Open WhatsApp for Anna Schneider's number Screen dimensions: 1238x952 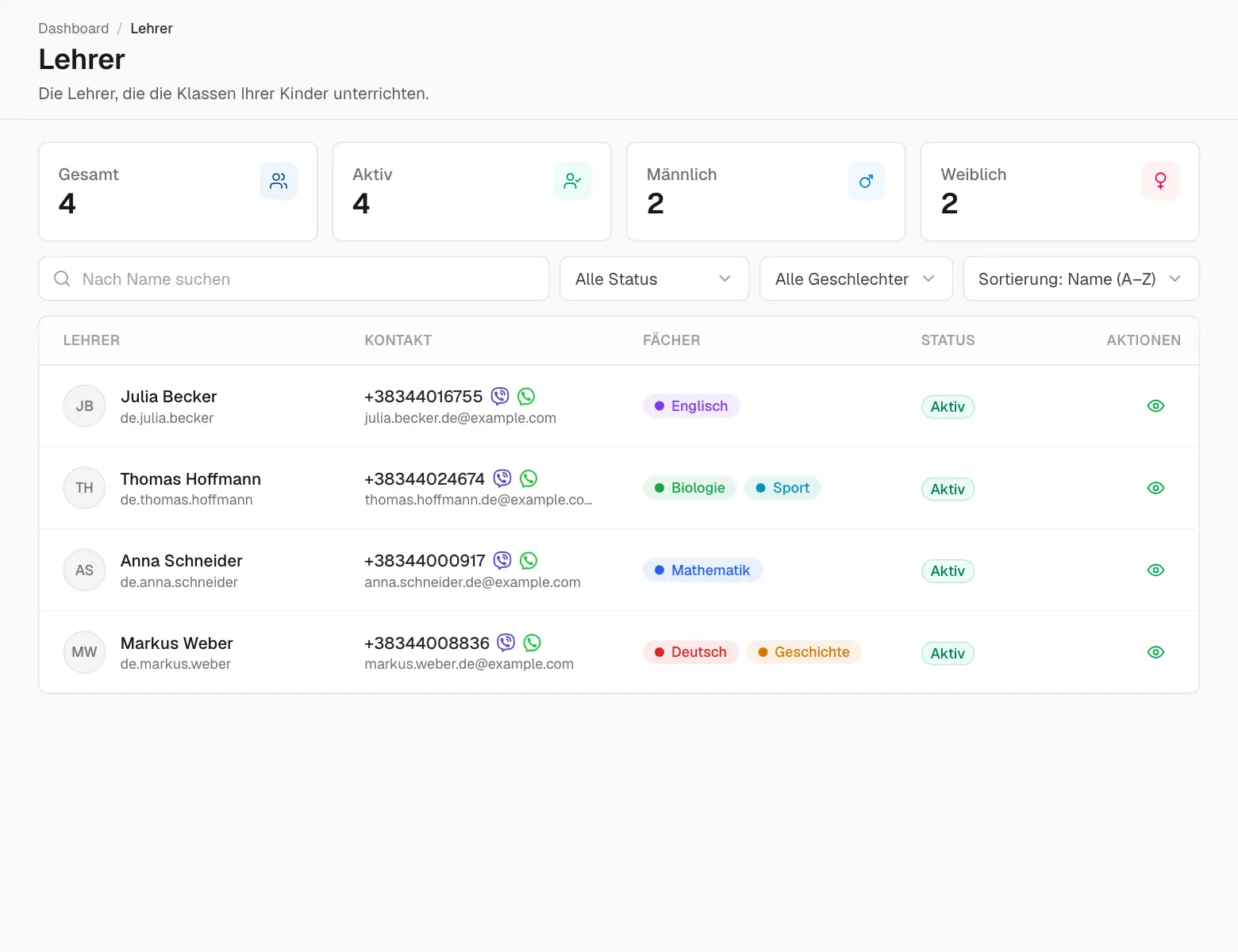(x=529, y=561)
